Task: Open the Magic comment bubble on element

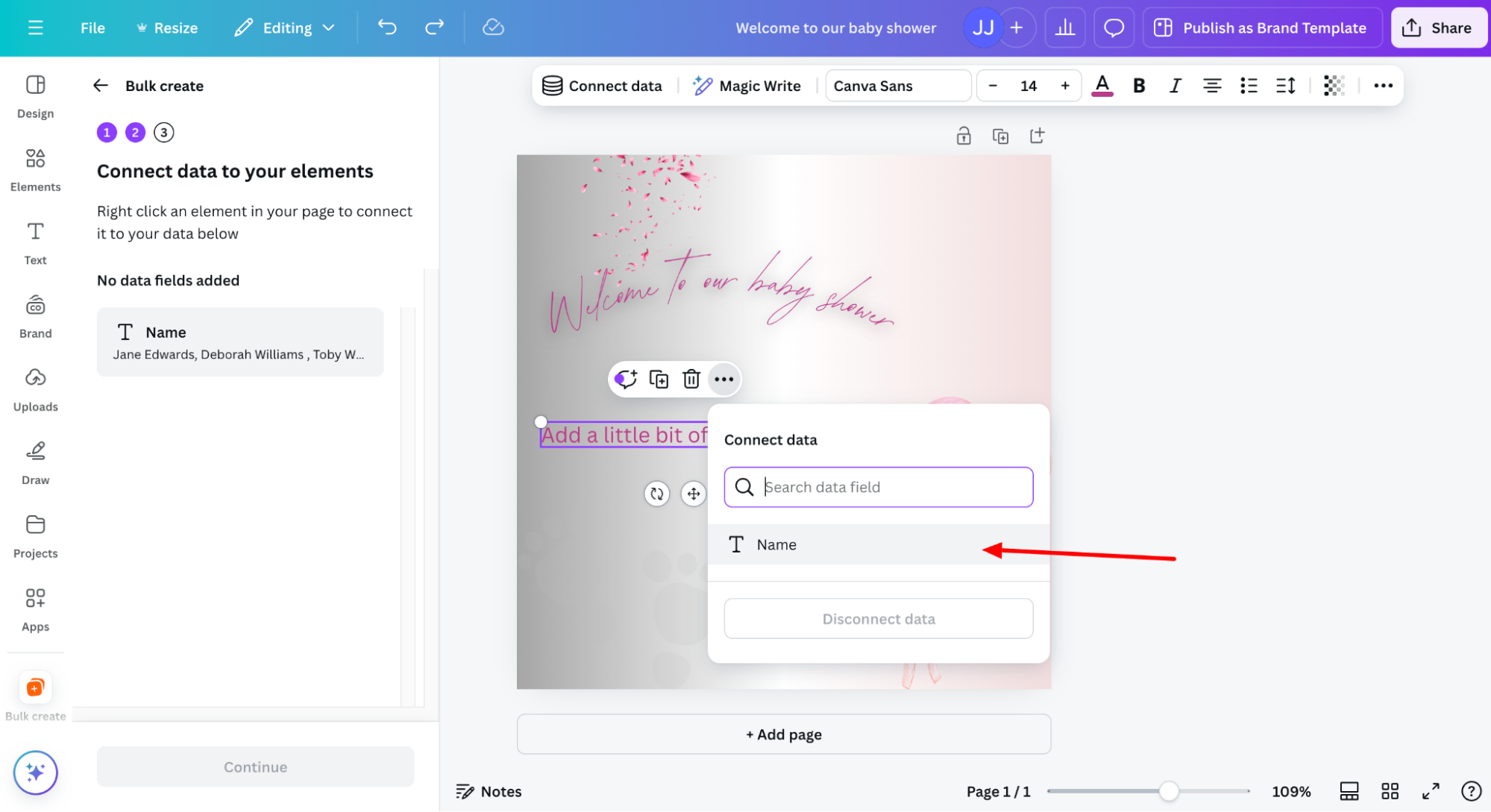Action: 626,380
